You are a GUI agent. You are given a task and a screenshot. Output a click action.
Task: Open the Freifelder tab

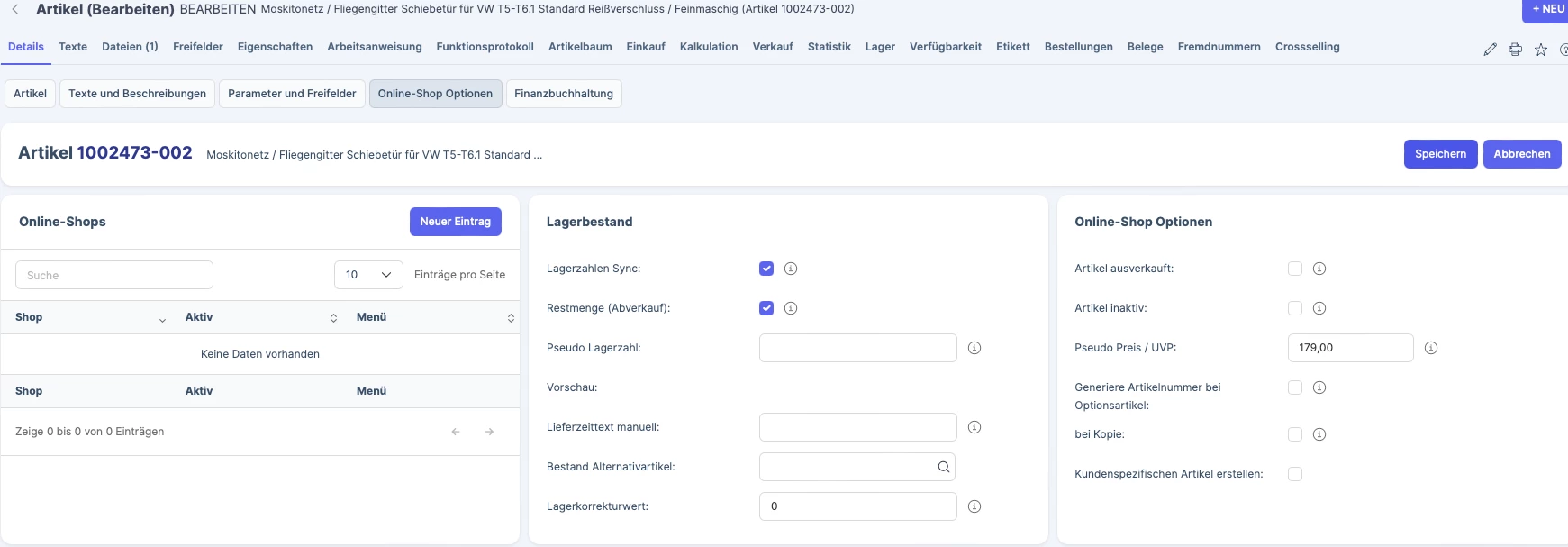pyautogui.click(x=198, y=47)
